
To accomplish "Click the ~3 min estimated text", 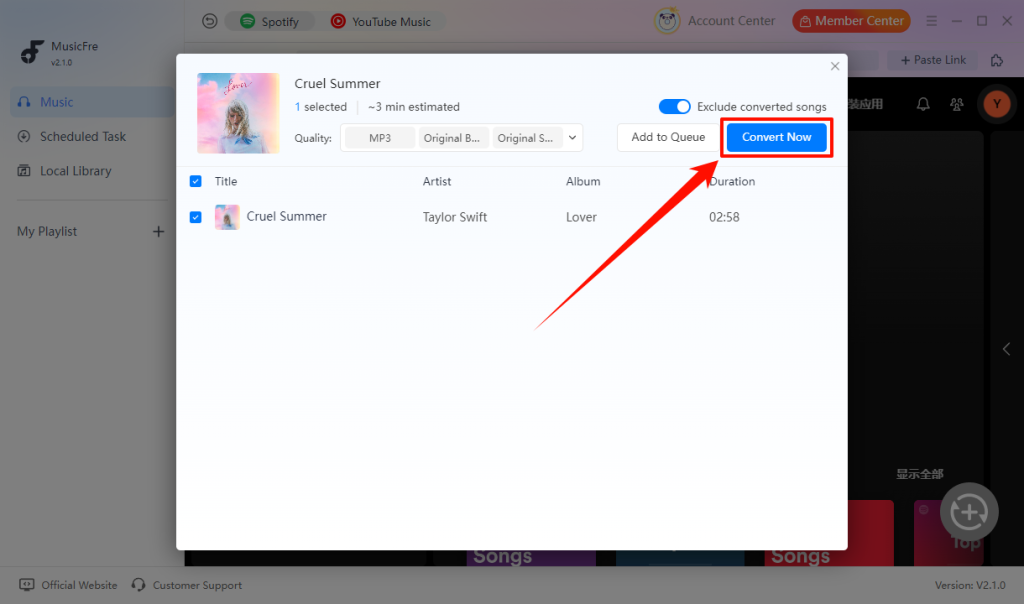I will 413,107.
